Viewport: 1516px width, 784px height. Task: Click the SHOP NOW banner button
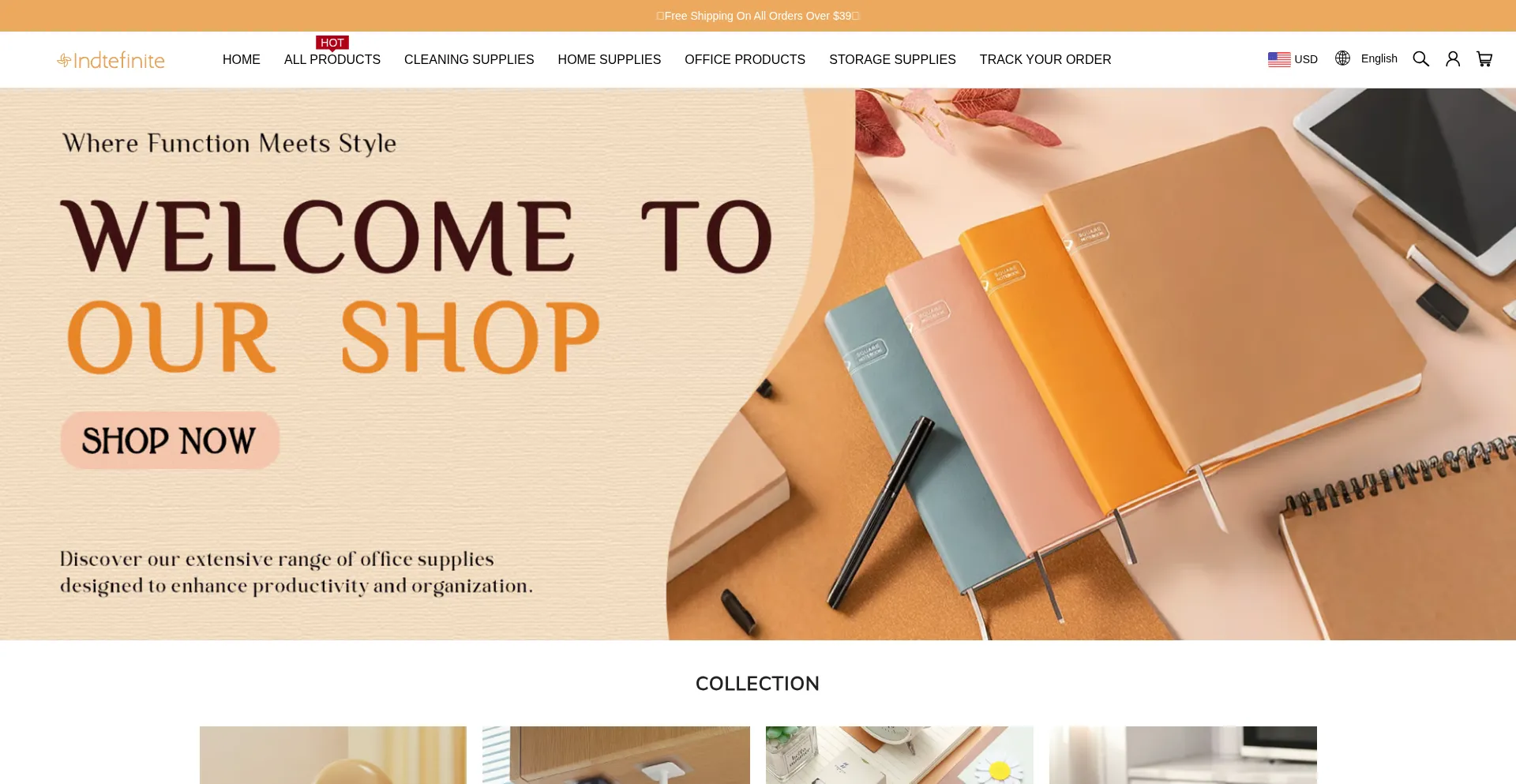click(x=171, y=441)
